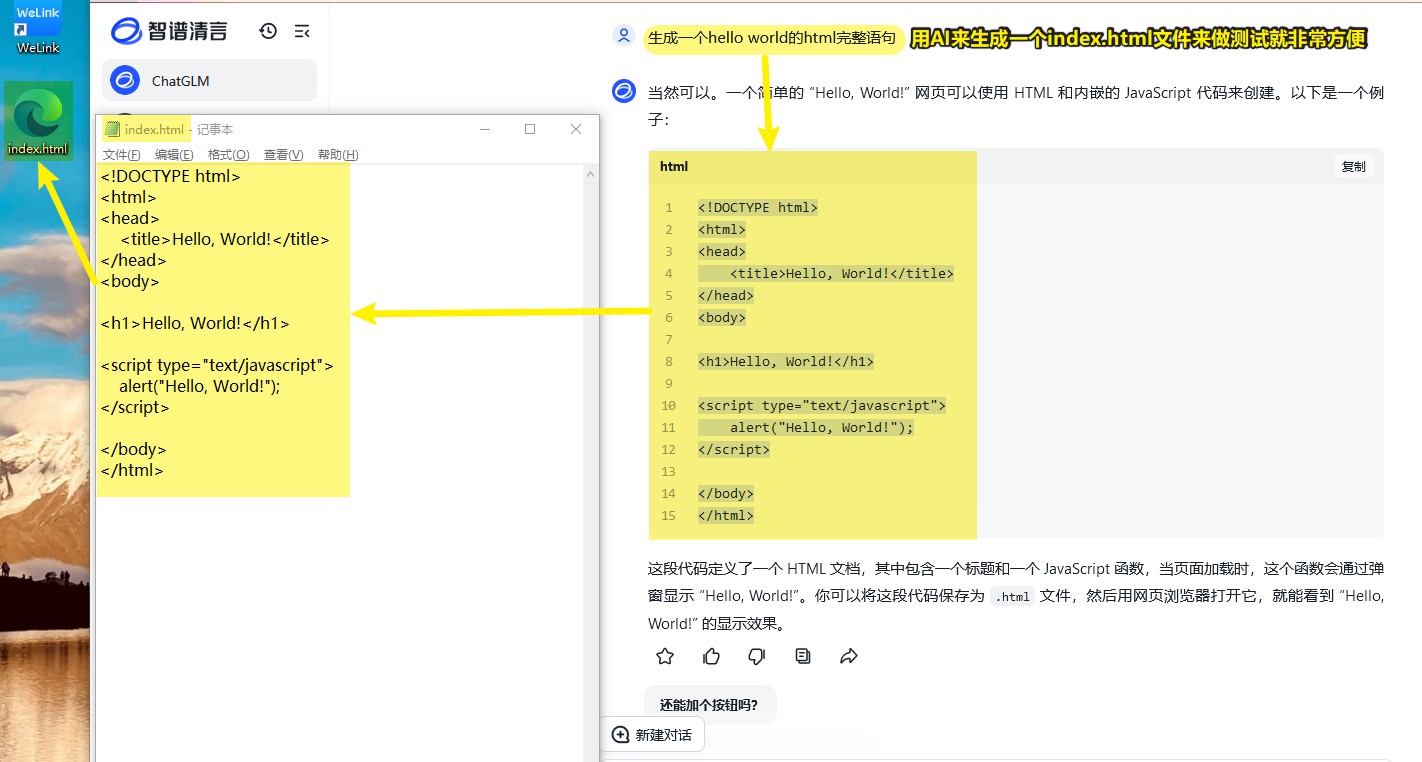Open the WeLink desktop shortcut
Image resolution: width=1422 pixels, height=762 pixels.
[x=37, y=28]
